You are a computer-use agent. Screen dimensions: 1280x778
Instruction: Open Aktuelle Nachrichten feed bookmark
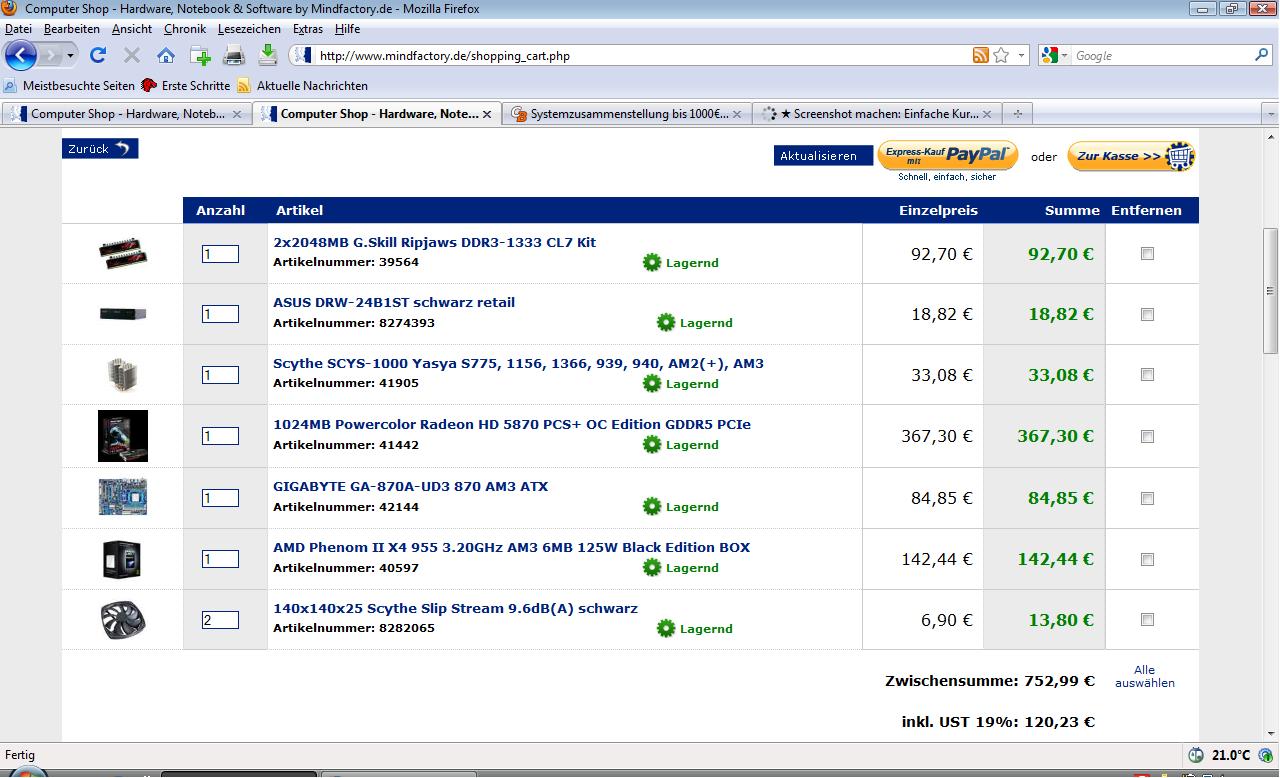[302, 86]
